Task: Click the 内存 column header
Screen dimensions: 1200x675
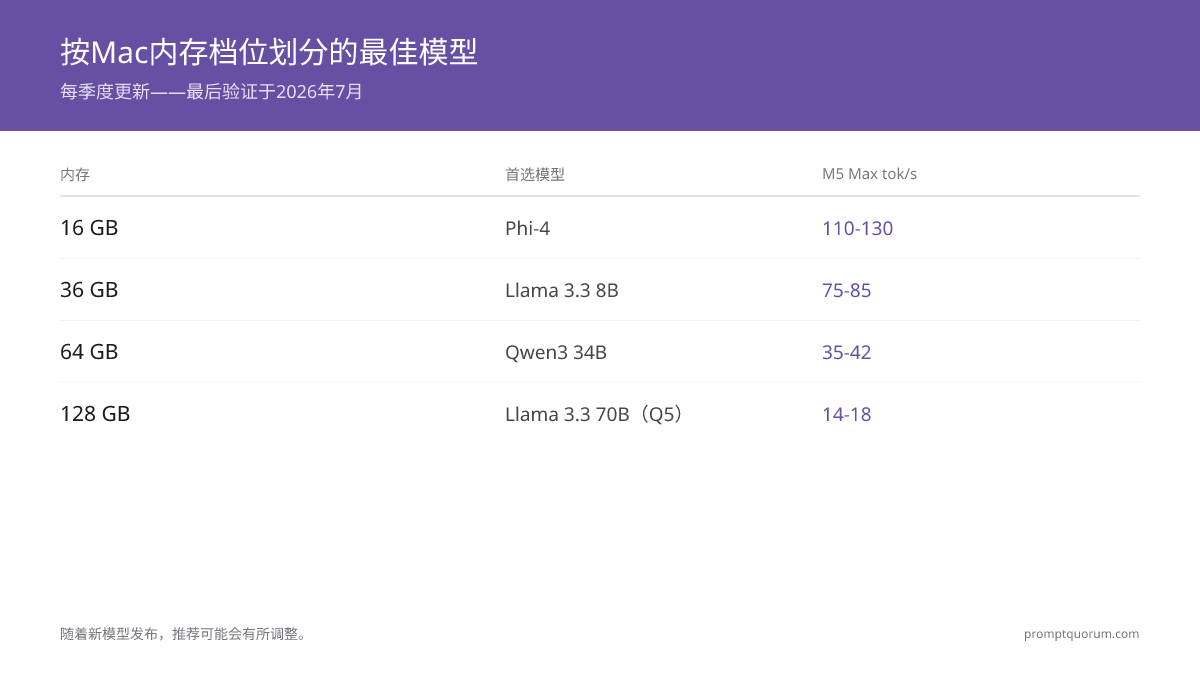Action: [x=75, y=174]
